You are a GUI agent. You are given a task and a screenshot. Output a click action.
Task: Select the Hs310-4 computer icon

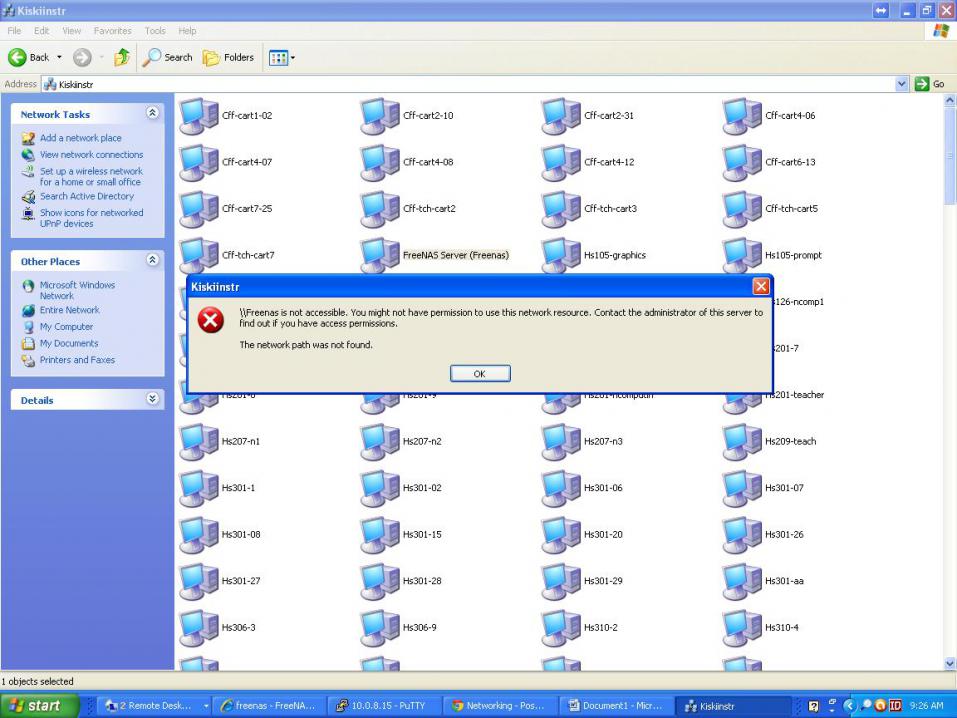click(742, 627)
